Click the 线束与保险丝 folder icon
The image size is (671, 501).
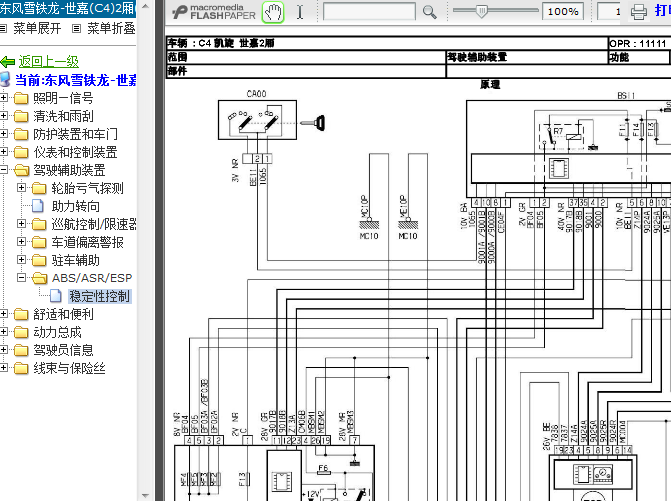(21, 368)
